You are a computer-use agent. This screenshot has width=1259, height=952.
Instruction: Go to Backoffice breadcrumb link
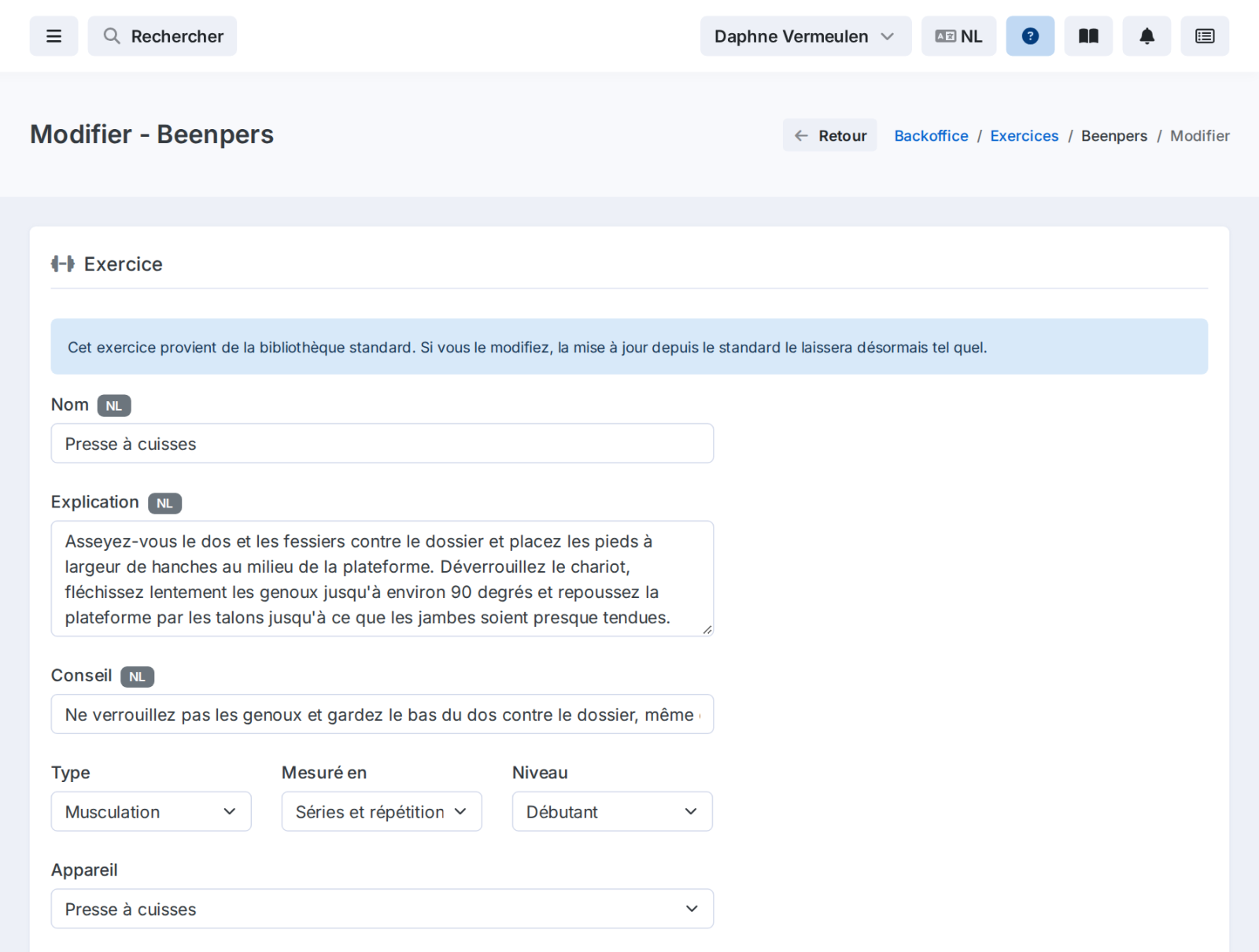click(931, 135)
